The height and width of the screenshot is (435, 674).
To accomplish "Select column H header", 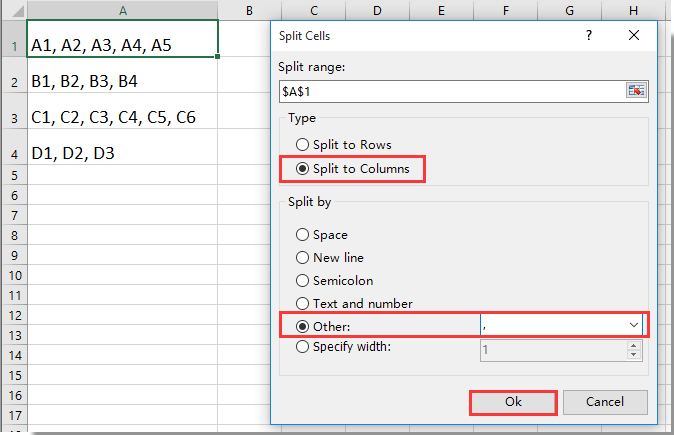I will [x=633, y=10].
